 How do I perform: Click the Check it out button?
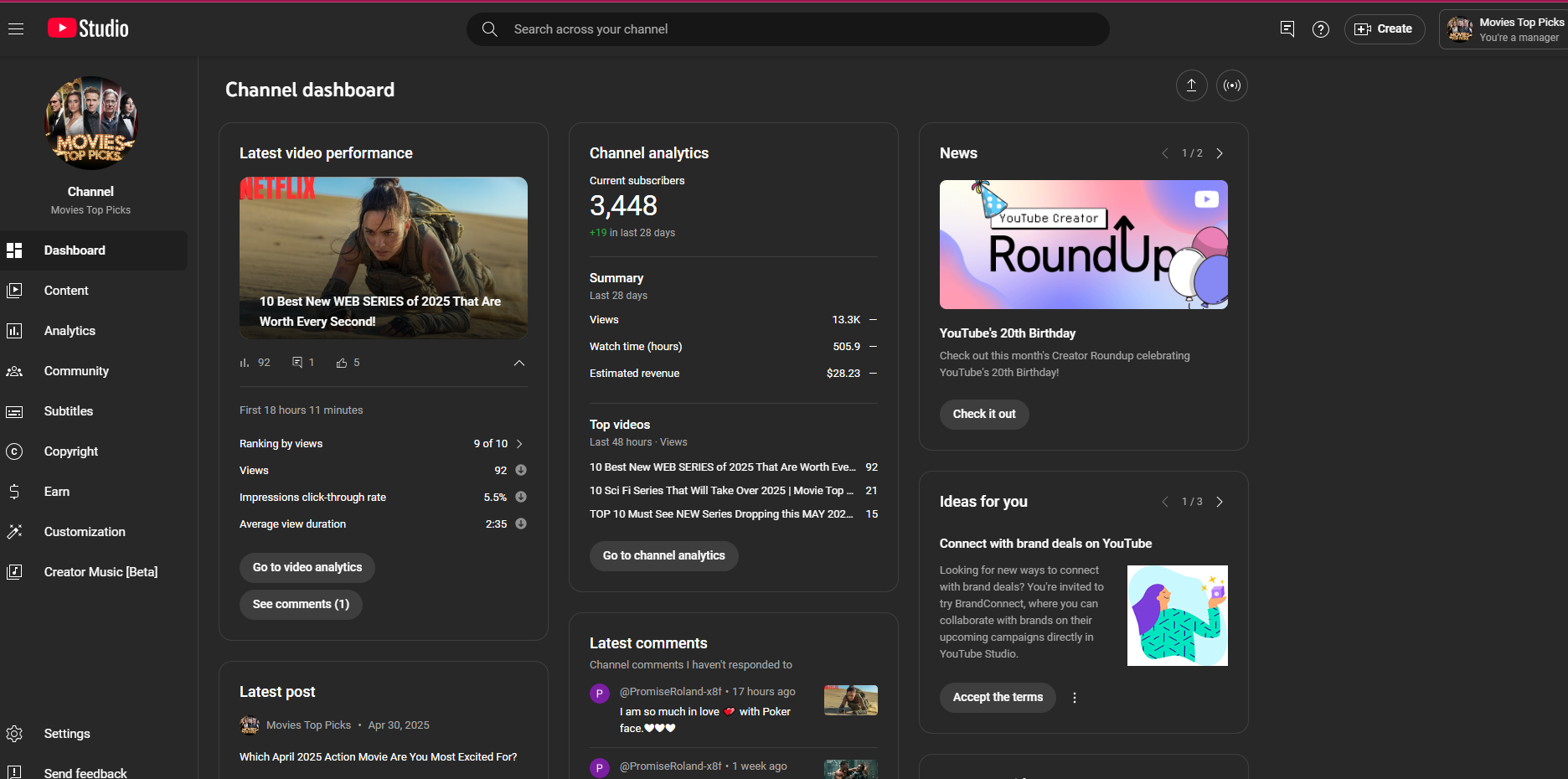point(984,415)
